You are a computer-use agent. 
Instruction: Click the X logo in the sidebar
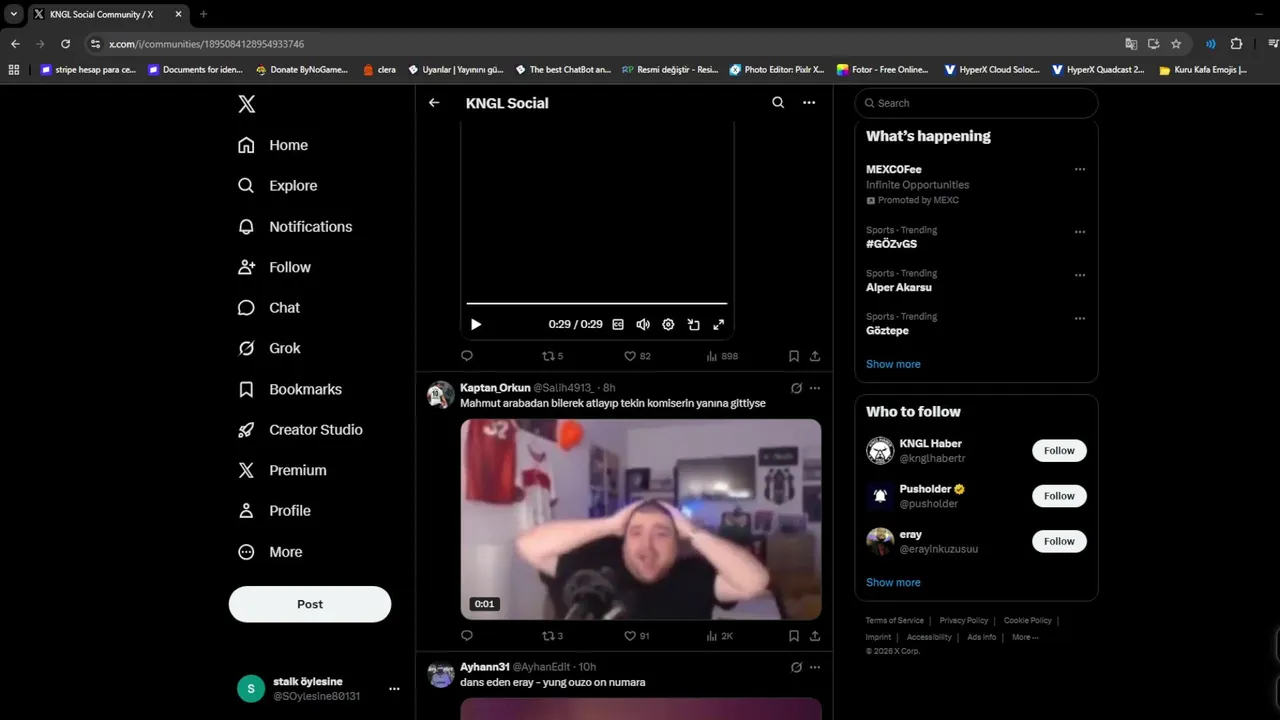(x=247, y=104)
